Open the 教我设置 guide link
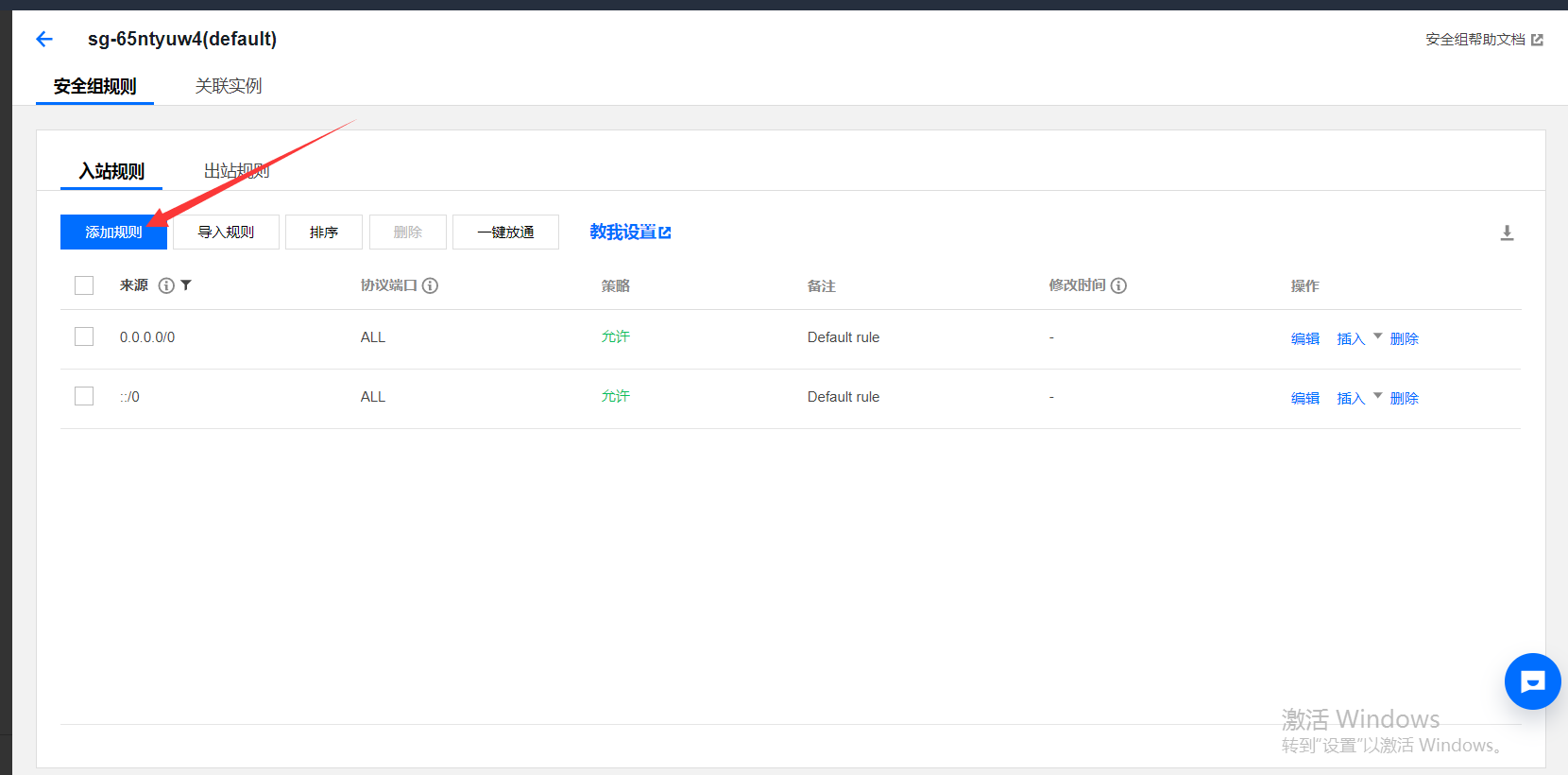Viewport: 1568px width, 775px height. pos(630,232)
